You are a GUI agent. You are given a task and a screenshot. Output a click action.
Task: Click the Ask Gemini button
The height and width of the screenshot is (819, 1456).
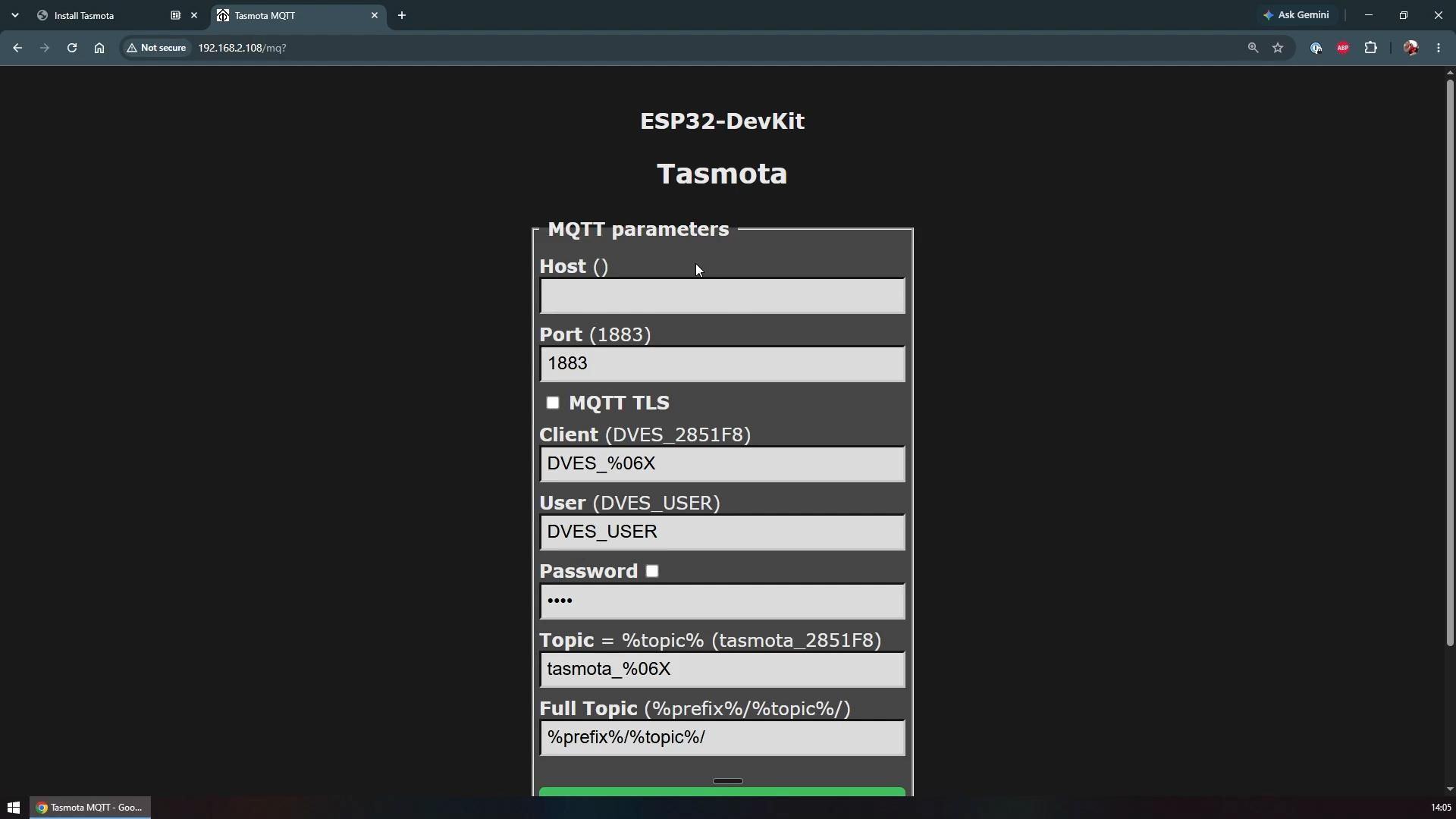(1296, 15)
